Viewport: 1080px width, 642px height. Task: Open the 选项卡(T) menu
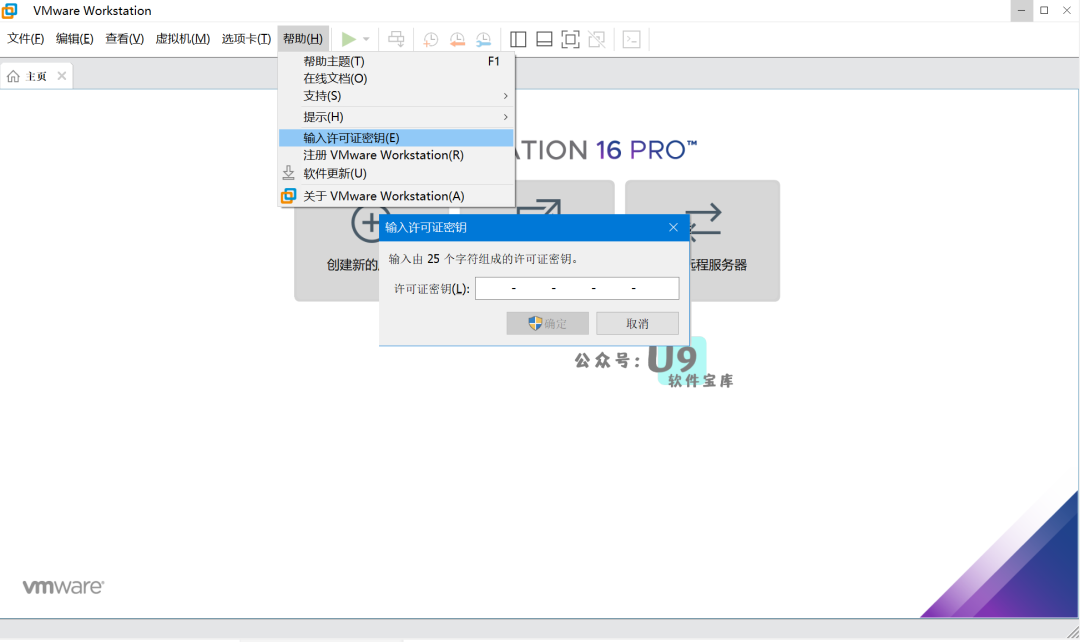pos(246,39)
